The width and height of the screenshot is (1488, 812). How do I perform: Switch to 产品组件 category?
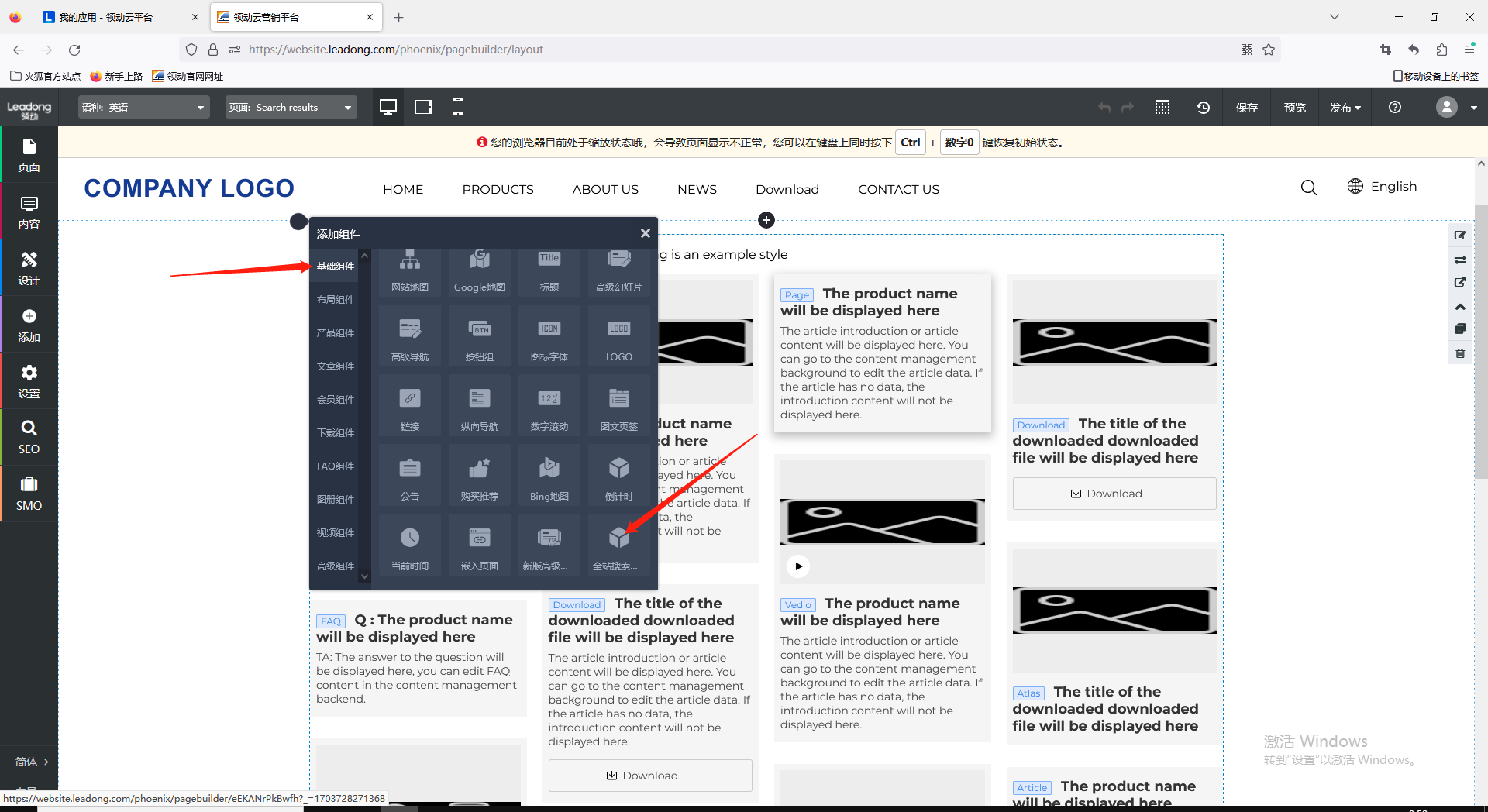(x=335, y=333)
